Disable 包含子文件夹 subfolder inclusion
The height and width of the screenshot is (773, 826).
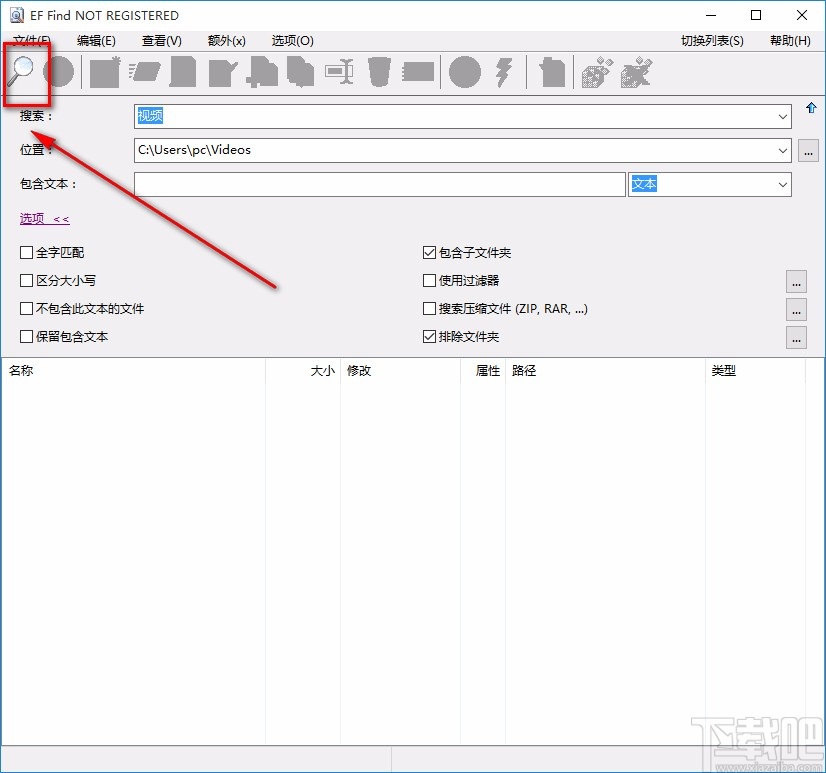click(429, 252)
